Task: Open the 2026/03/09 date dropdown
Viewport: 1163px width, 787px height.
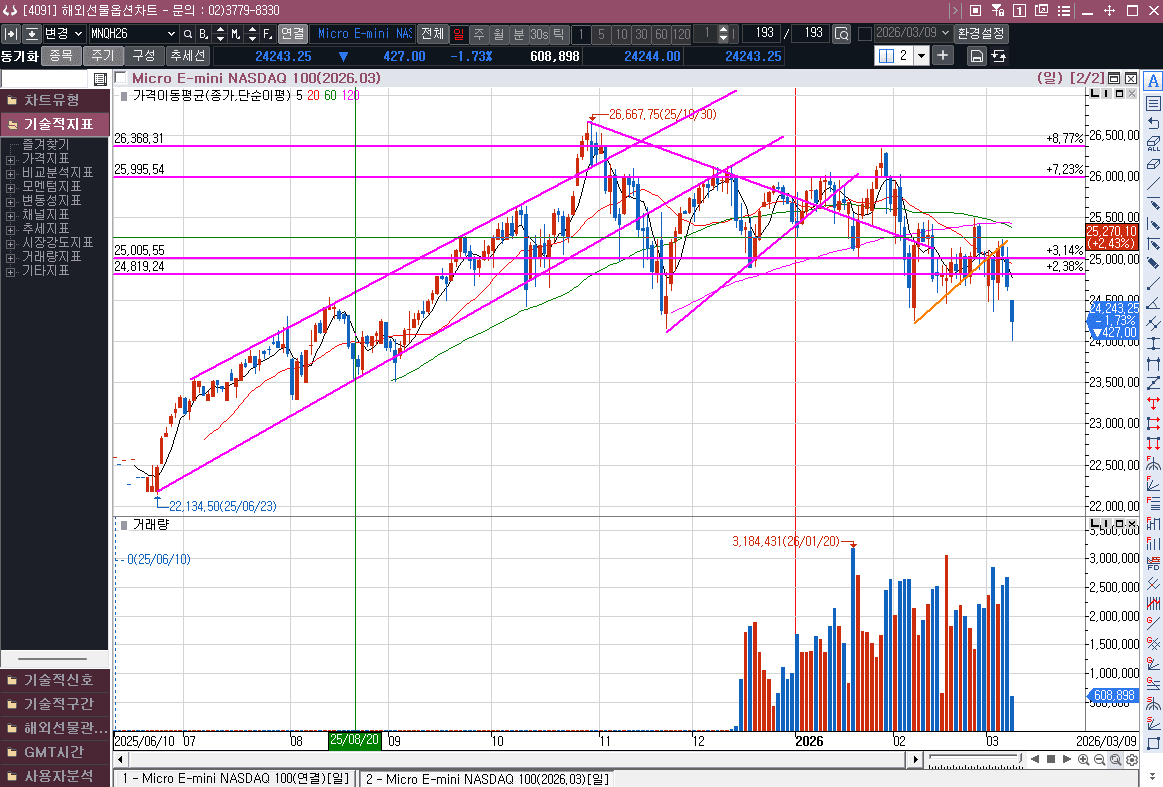Action: (945, 34)
